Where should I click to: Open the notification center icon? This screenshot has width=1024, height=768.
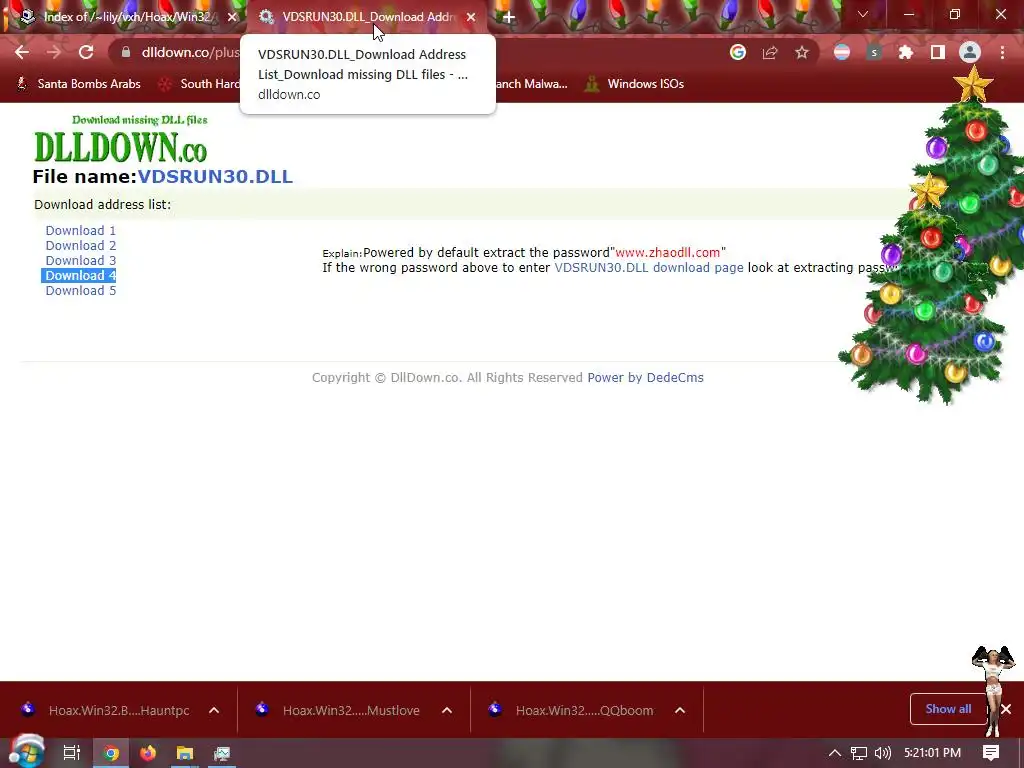point(991,753)
